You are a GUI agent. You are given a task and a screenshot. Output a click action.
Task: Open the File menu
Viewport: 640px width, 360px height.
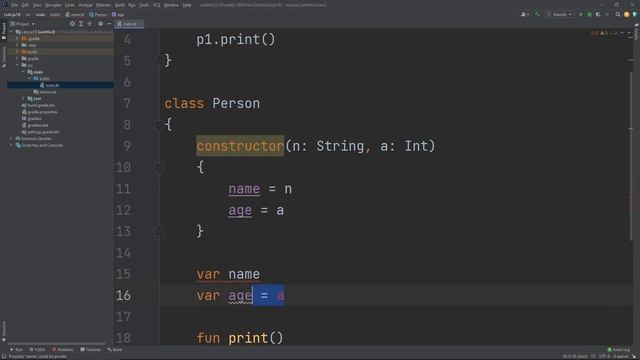click(x=15, y=5)
